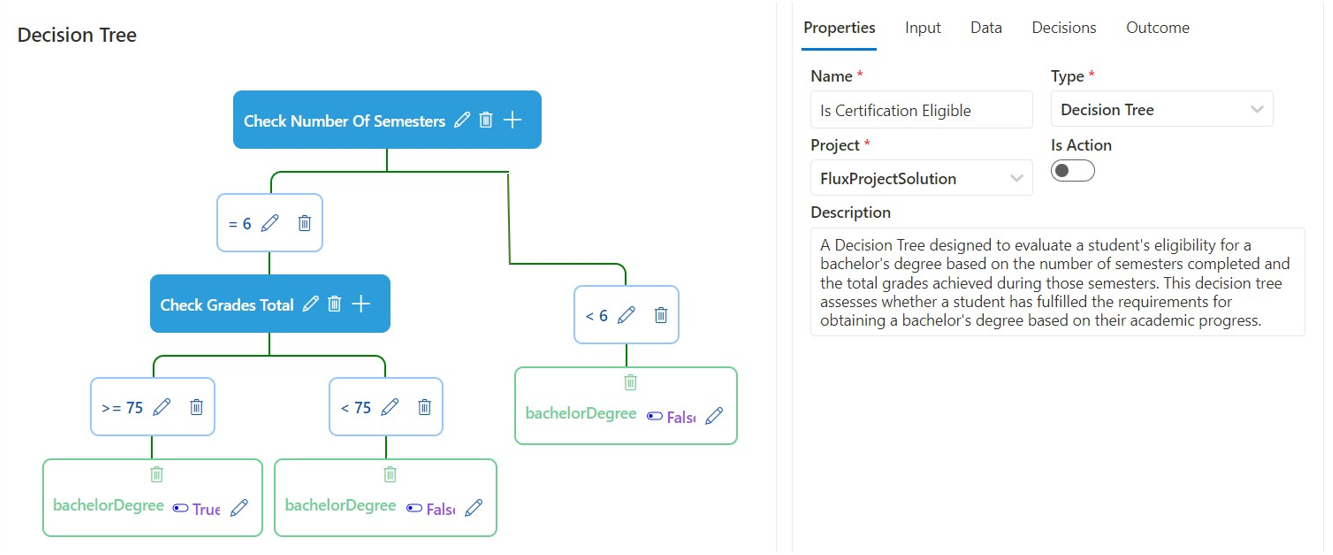Add a branch to Check Grades Total
The height and width of the screenshot is (555, 1333).
(361, 304)
